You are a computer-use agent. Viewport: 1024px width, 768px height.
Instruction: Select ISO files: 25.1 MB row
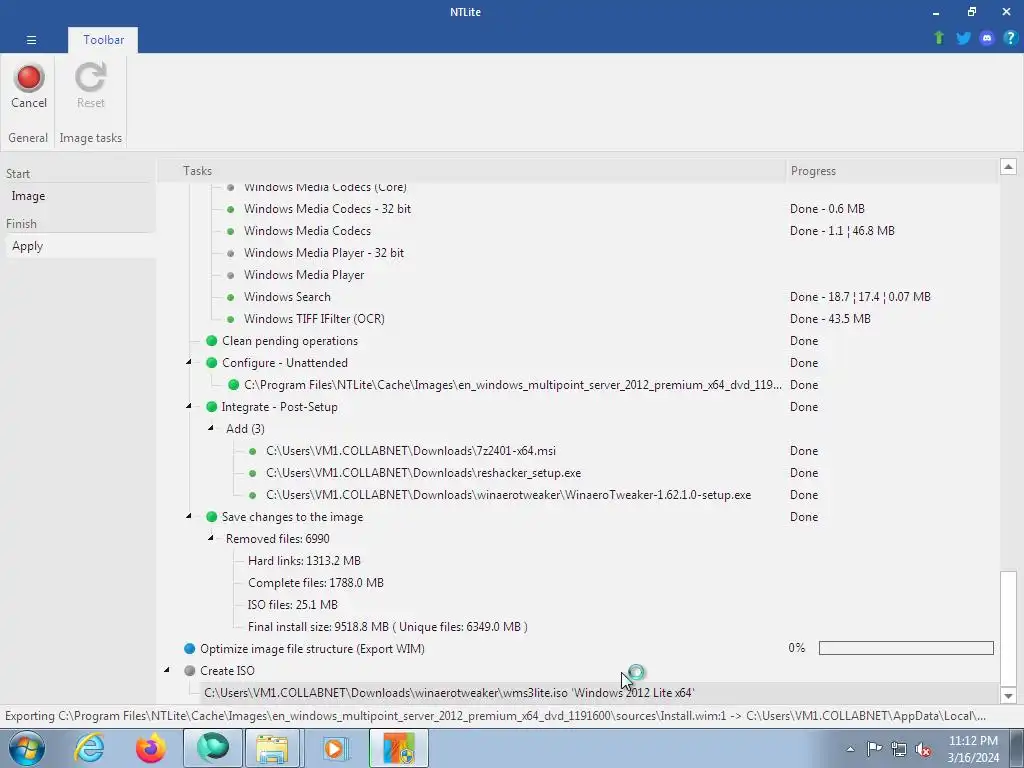tap(293, 605)
